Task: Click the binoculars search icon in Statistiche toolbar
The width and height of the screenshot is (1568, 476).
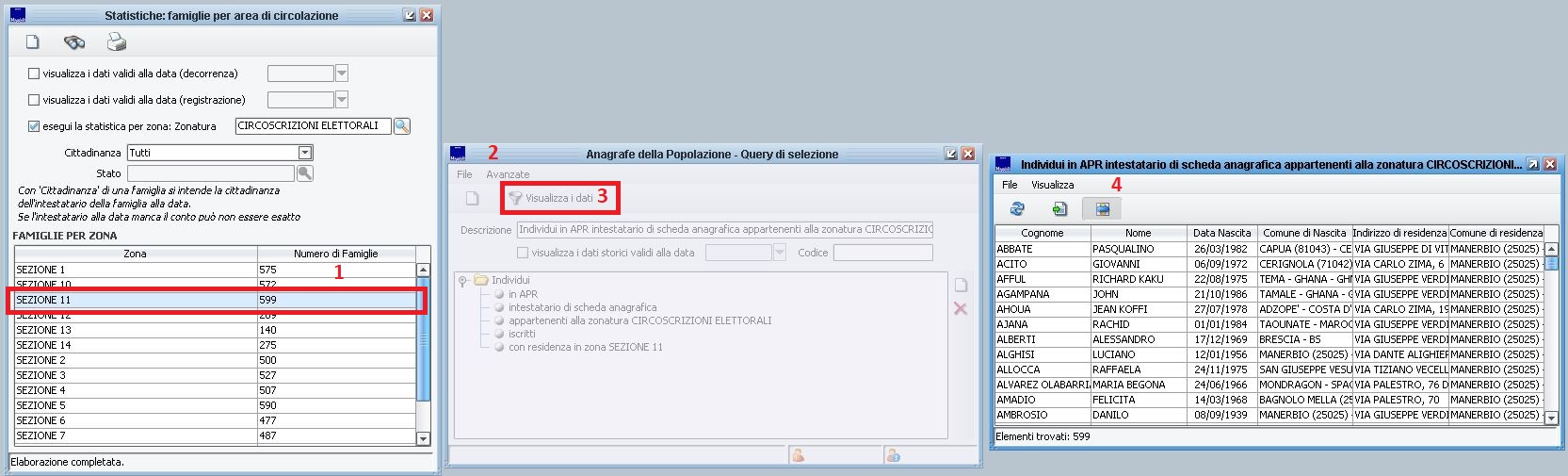Action: pos(74,41)
